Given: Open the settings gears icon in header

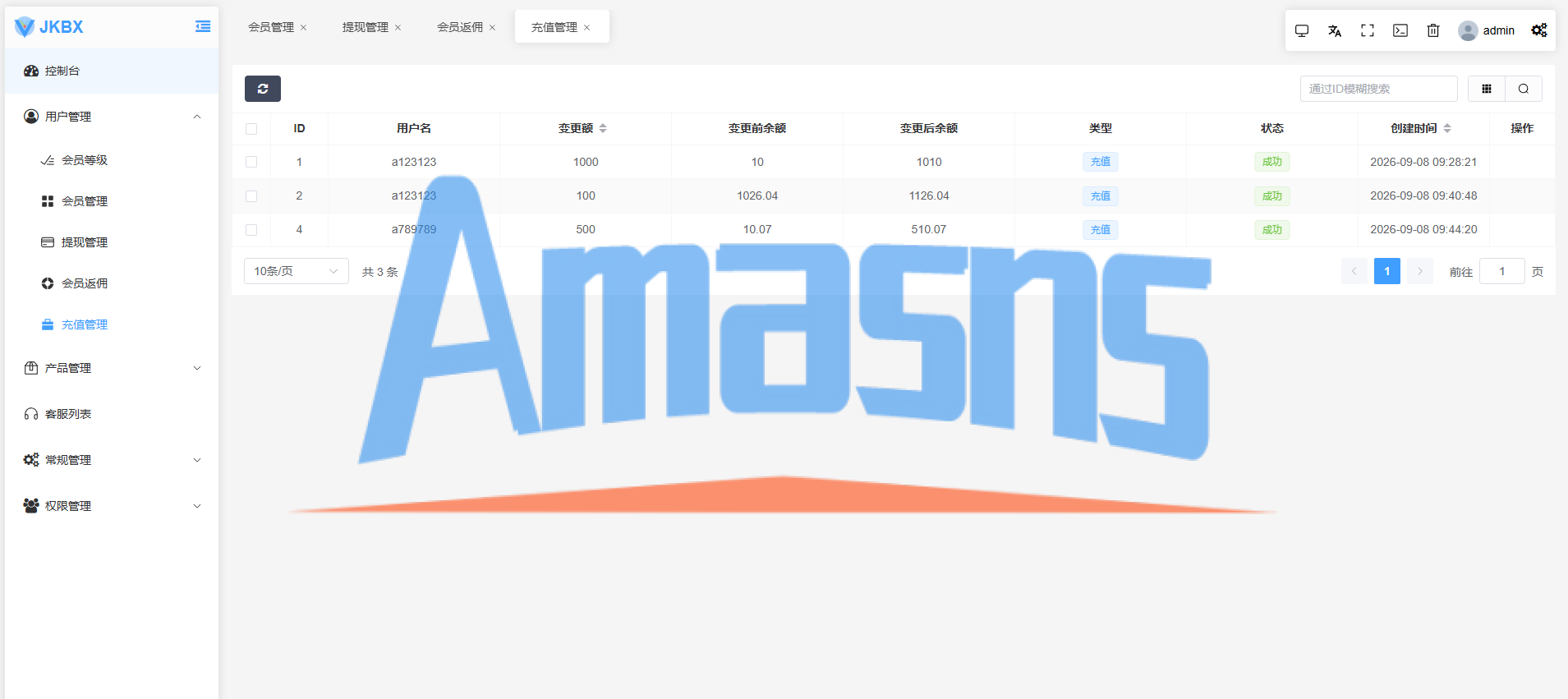Looking at the screenshot, I should pyautogui.click(x=1539, y=30).
